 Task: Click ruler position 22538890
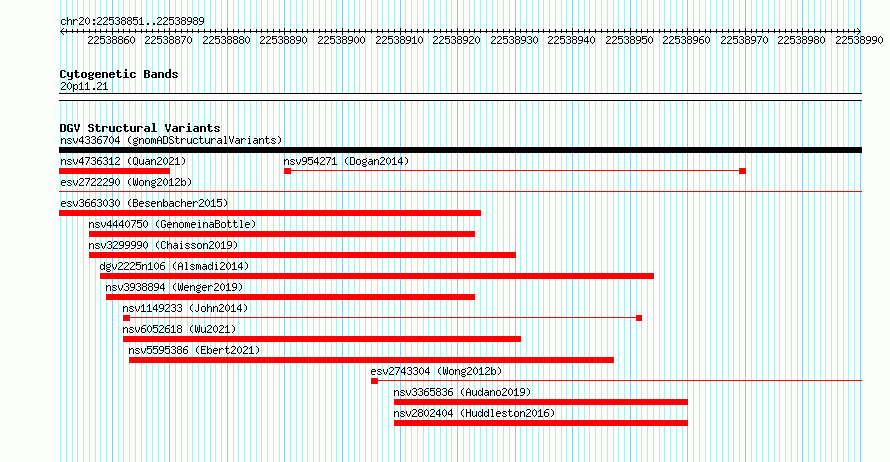tap(284, 40)
